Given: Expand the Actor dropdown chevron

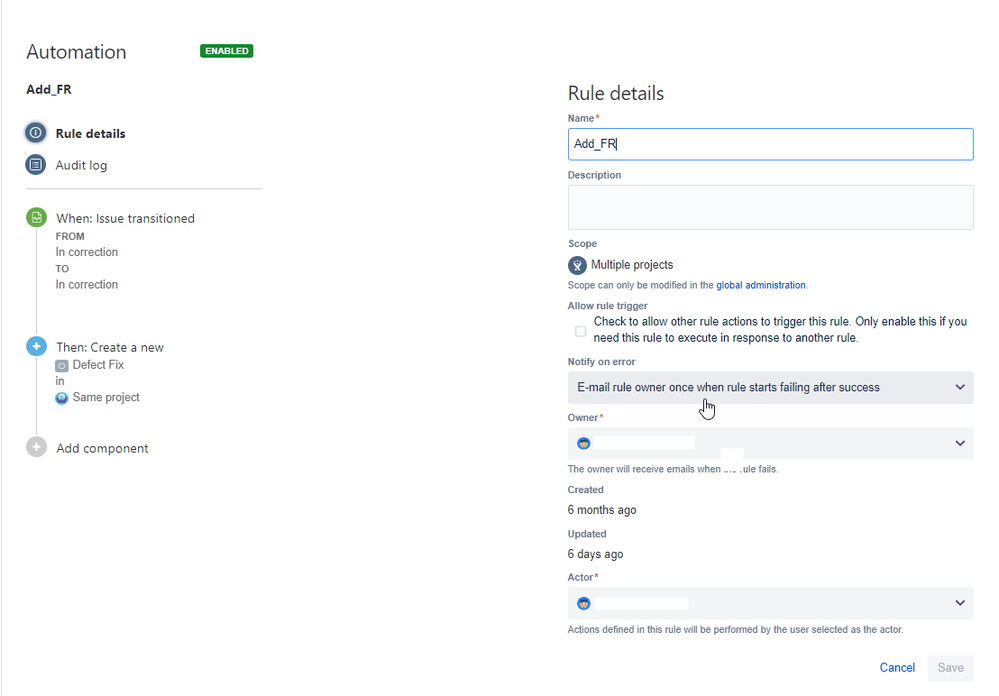Looking at the screenshot, I should 960,603.
